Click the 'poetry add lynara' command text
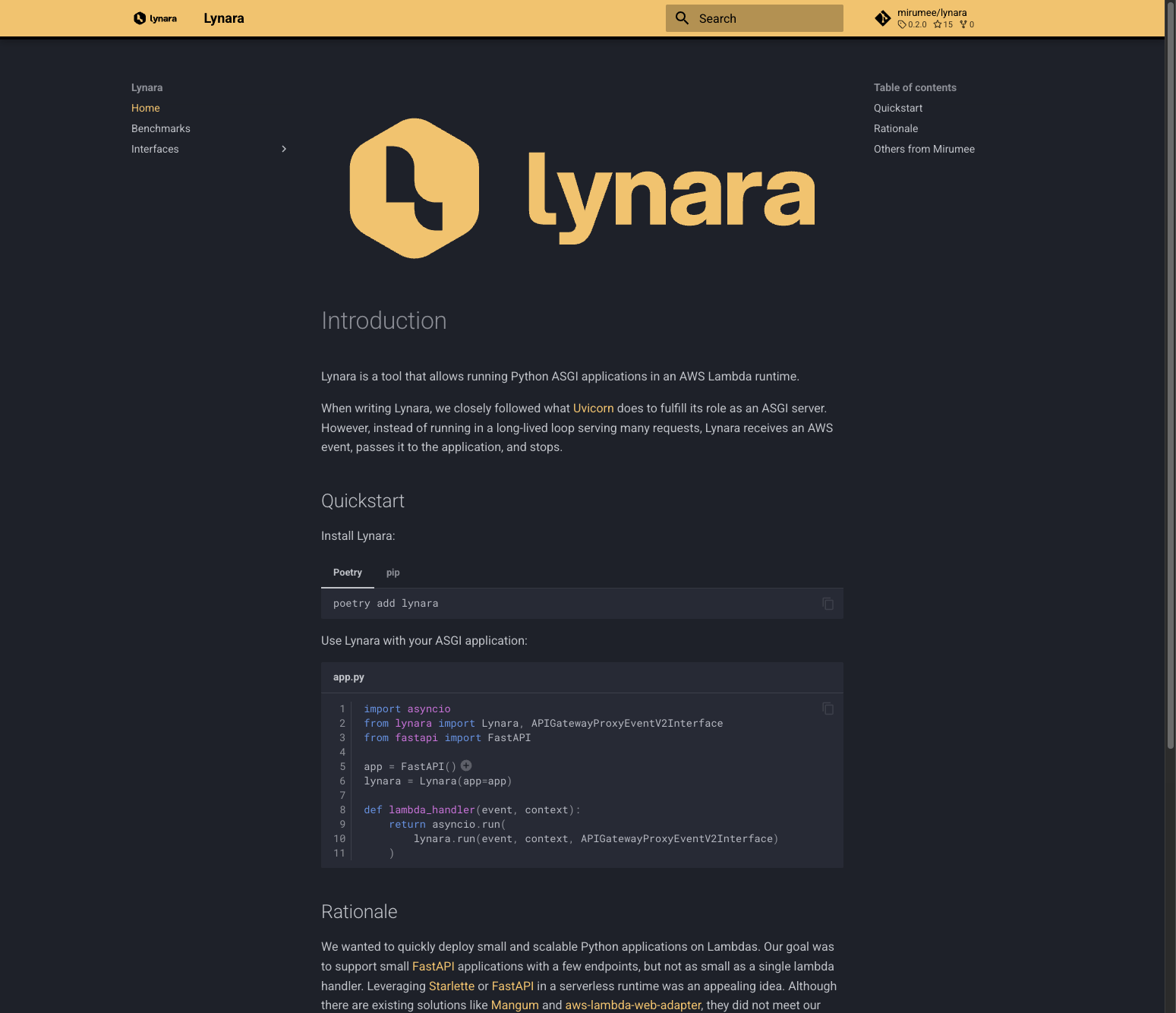The width and height of the screenshot is (1176, 1013). tap(386, 604)
